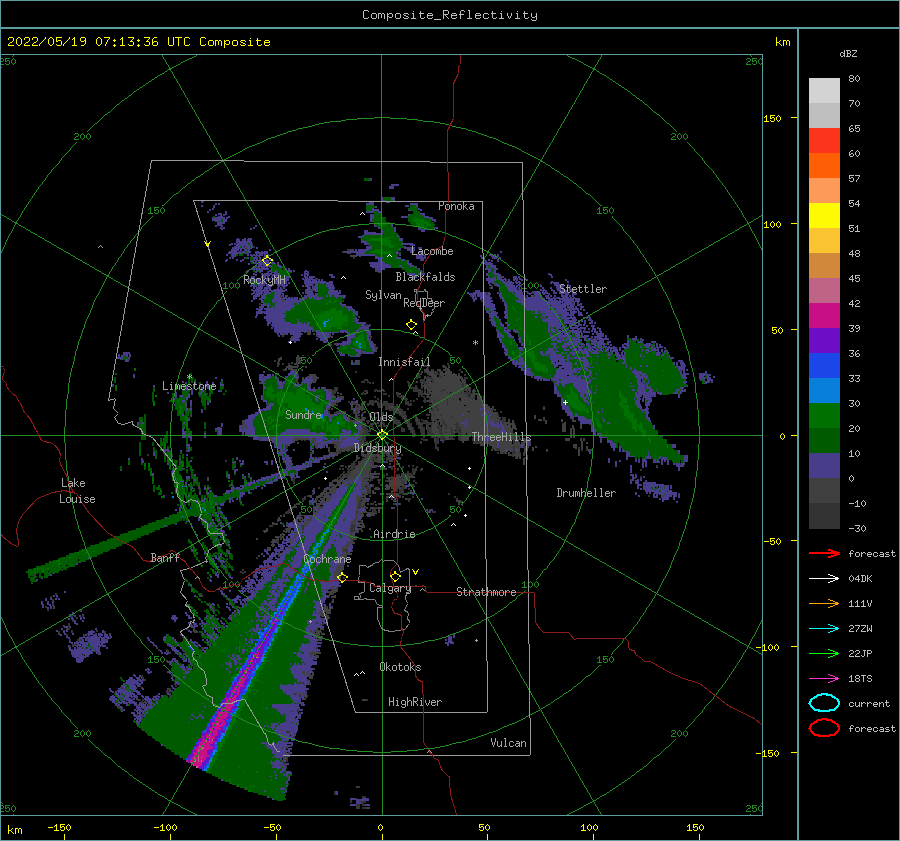Image resolution: width=900 pixels, height=841 pixels.
Task: Click the RockyMH label
Action: (x=264, y=280)
